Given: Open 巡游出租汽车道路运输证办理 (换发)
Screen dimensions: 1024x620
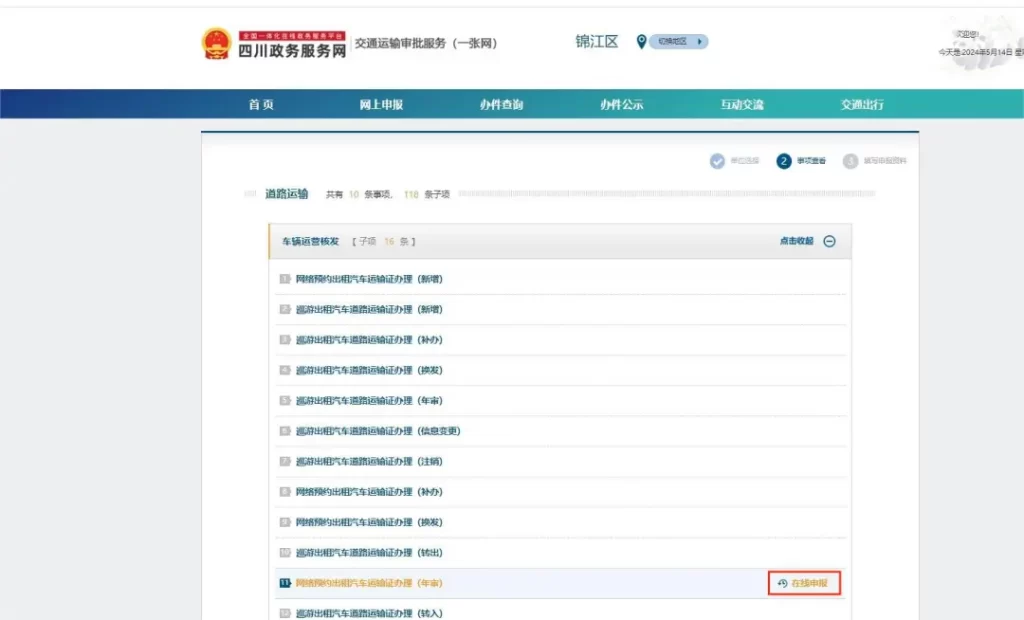Looking at the screenshot, I should 369,370.
